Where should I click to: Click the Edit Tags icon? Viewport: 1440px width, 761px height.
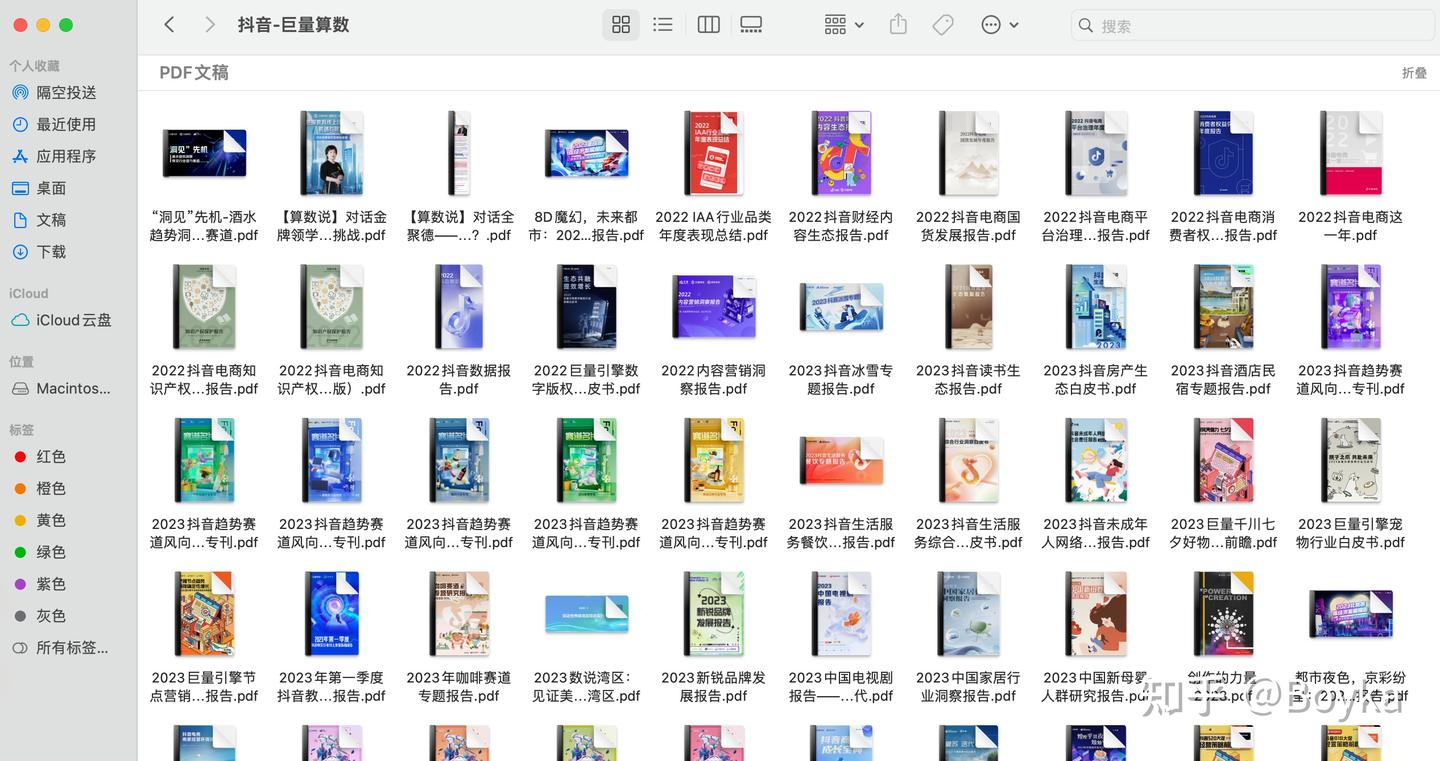943,25
